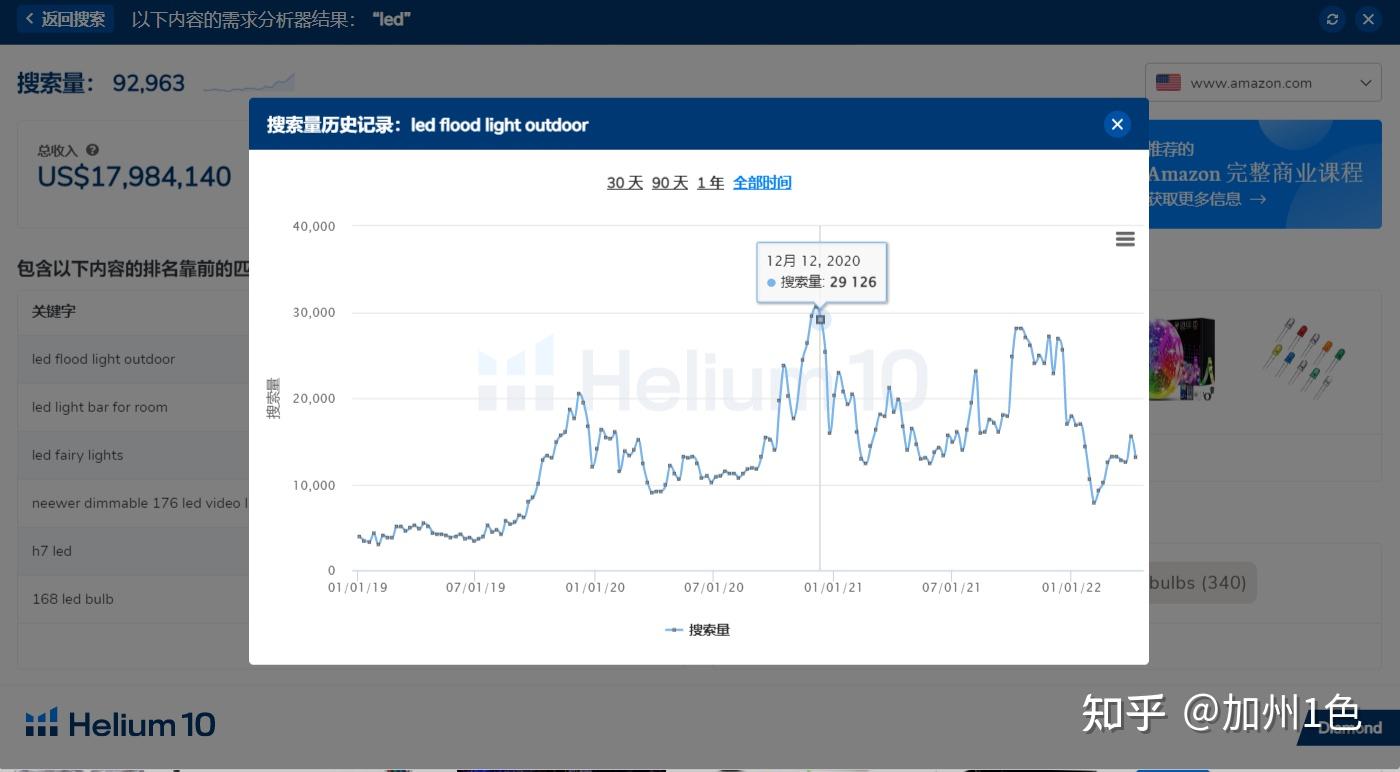Close the search volume history dialog
This screenshot has width=1400, height=772.
[x=1117, y=124]
